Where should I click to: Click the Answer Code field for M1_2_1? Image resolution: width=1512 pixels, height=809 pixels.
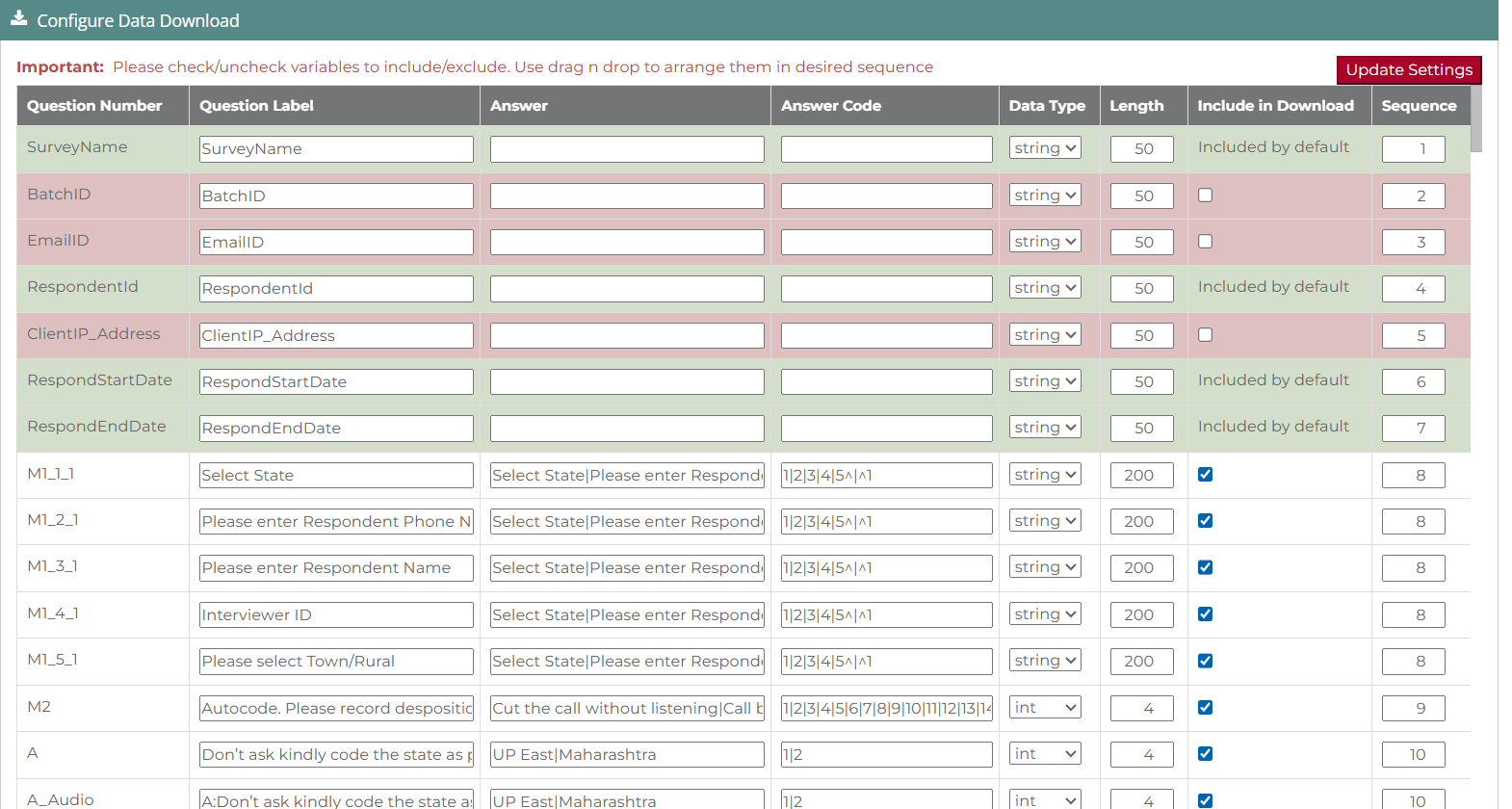(886, 521)
